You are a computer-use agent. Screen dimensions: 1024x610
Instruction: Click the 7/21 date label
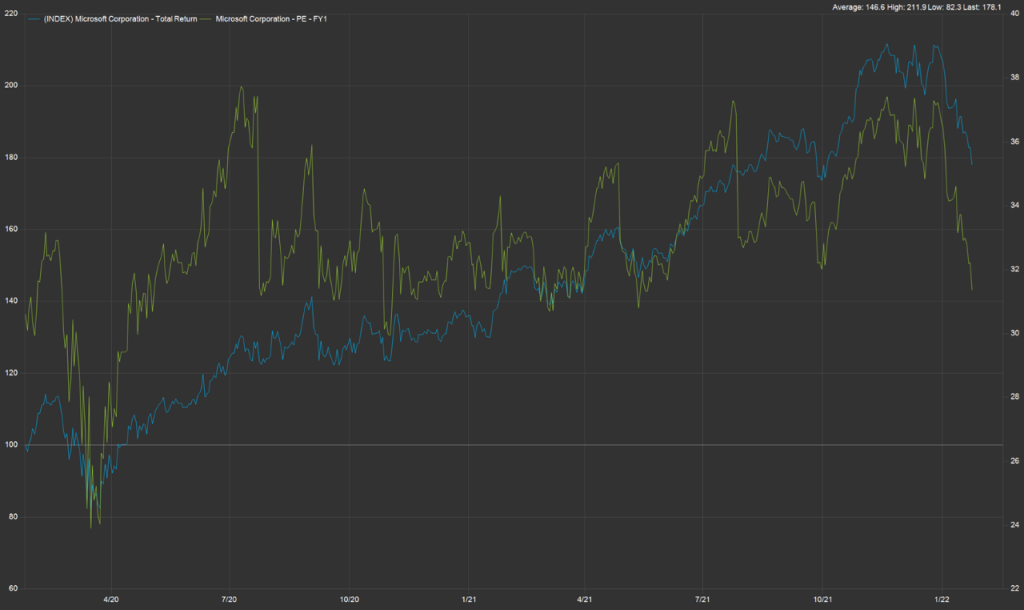tap(703, 599)
